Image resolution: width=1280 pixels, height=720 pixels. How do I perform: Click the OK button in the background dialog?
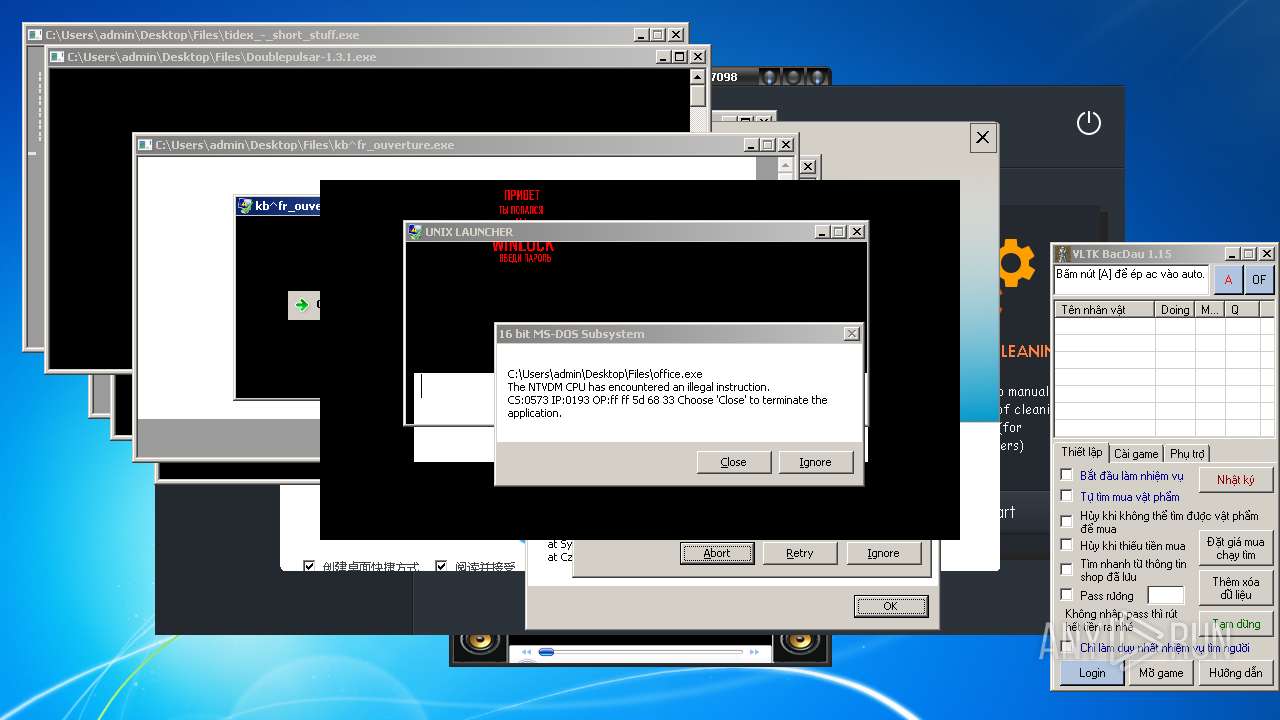890,606
